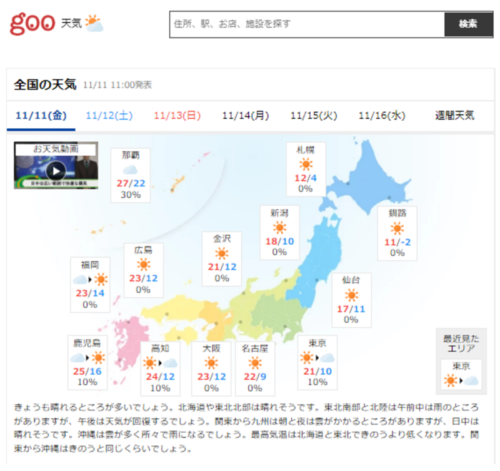Image resolution: width=500 pixels, height=471 pixels.
Task: Click the sun-cloud icon beside 天気 header
Action: tap(94, 23)
